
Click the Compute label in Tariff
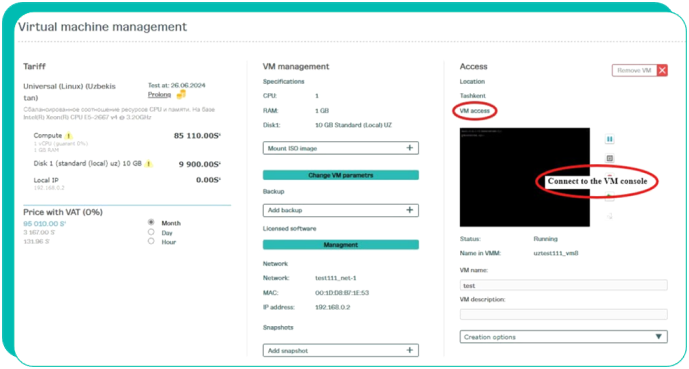[x=48, y=136]
